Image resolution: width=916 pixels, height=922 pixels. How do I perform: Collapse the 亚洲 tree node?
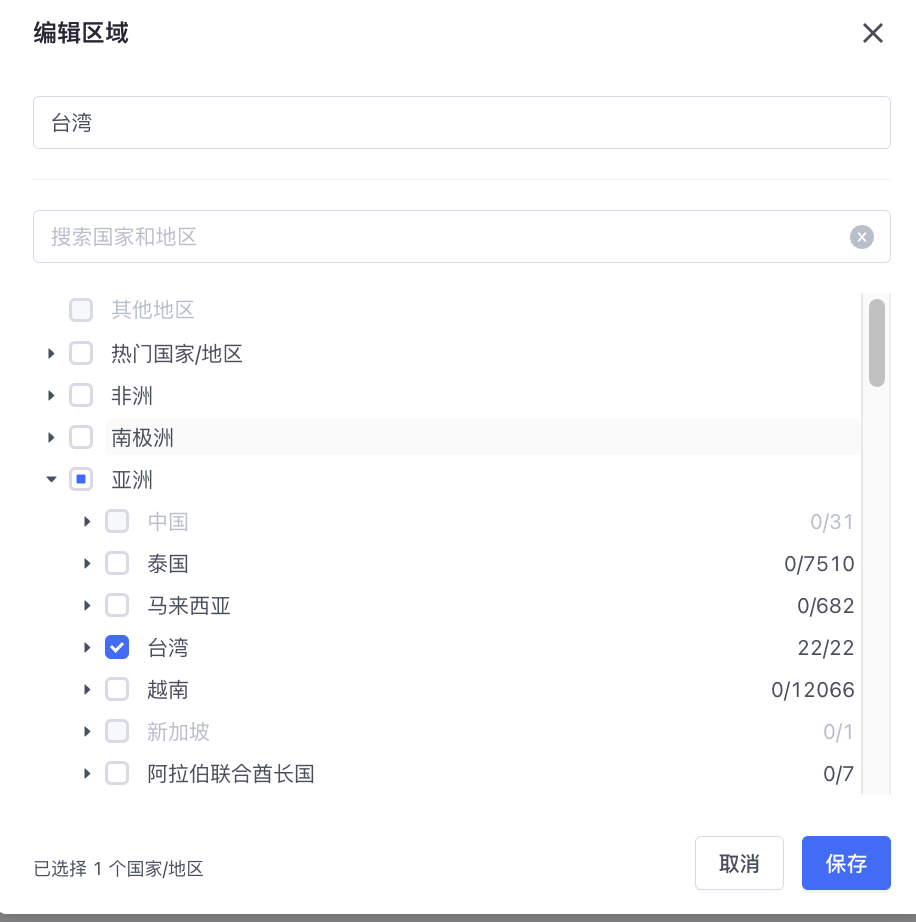click(x=51, y=479)
